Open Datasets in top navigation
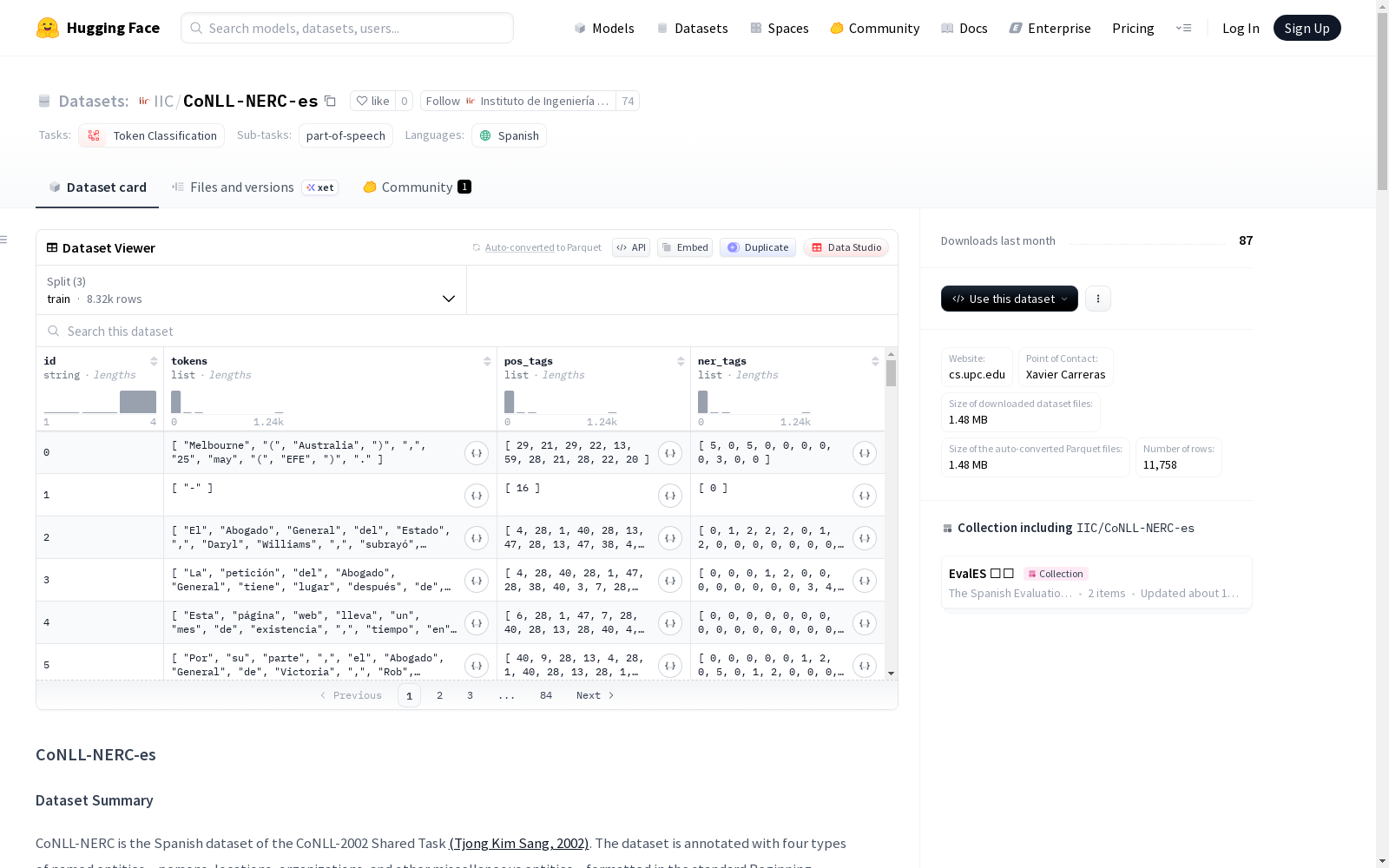This screenshot has height=868, width=1389. coord(693,28)
